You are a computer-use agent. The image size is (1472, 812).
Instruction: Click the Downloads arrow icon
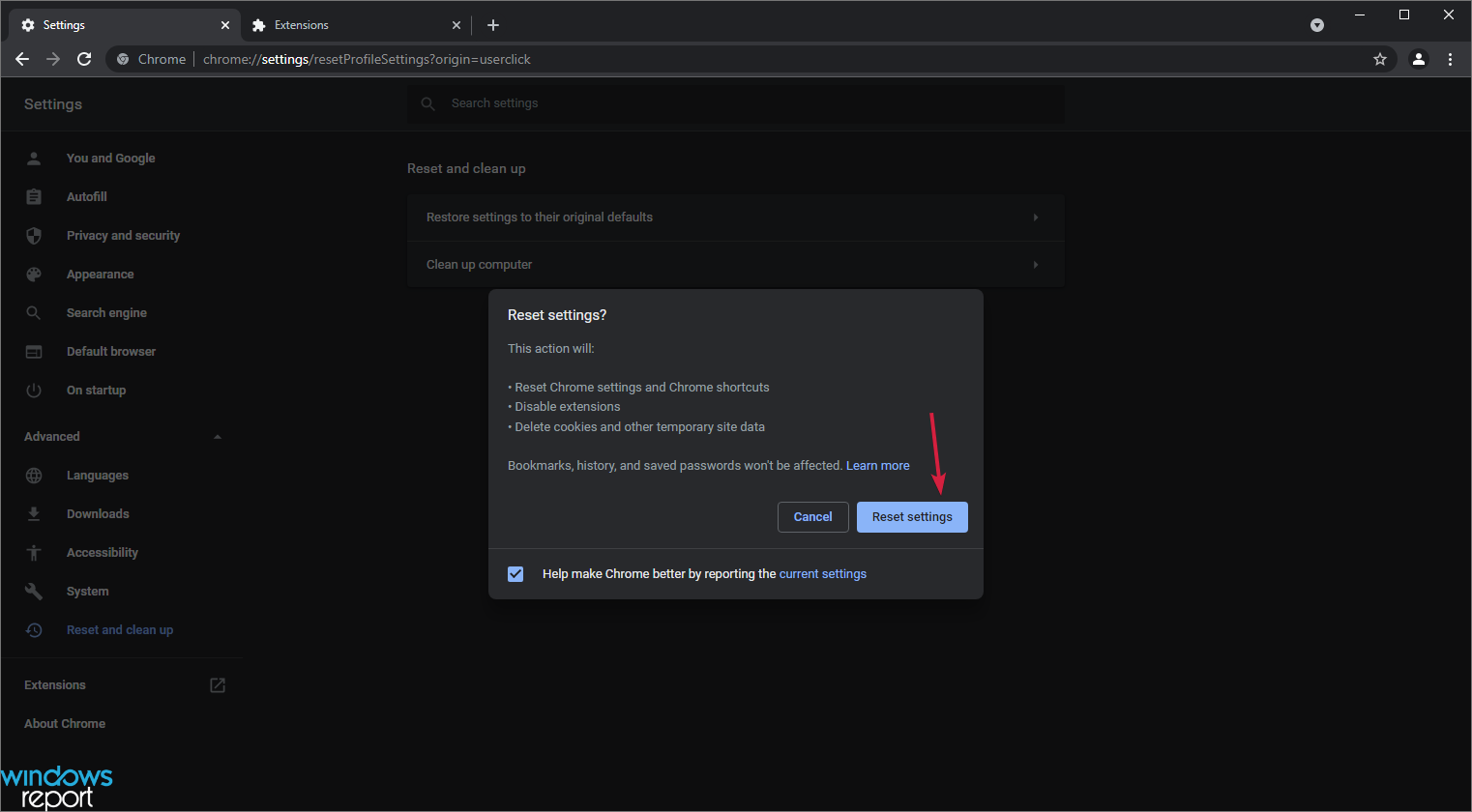[x=34, y=513]
